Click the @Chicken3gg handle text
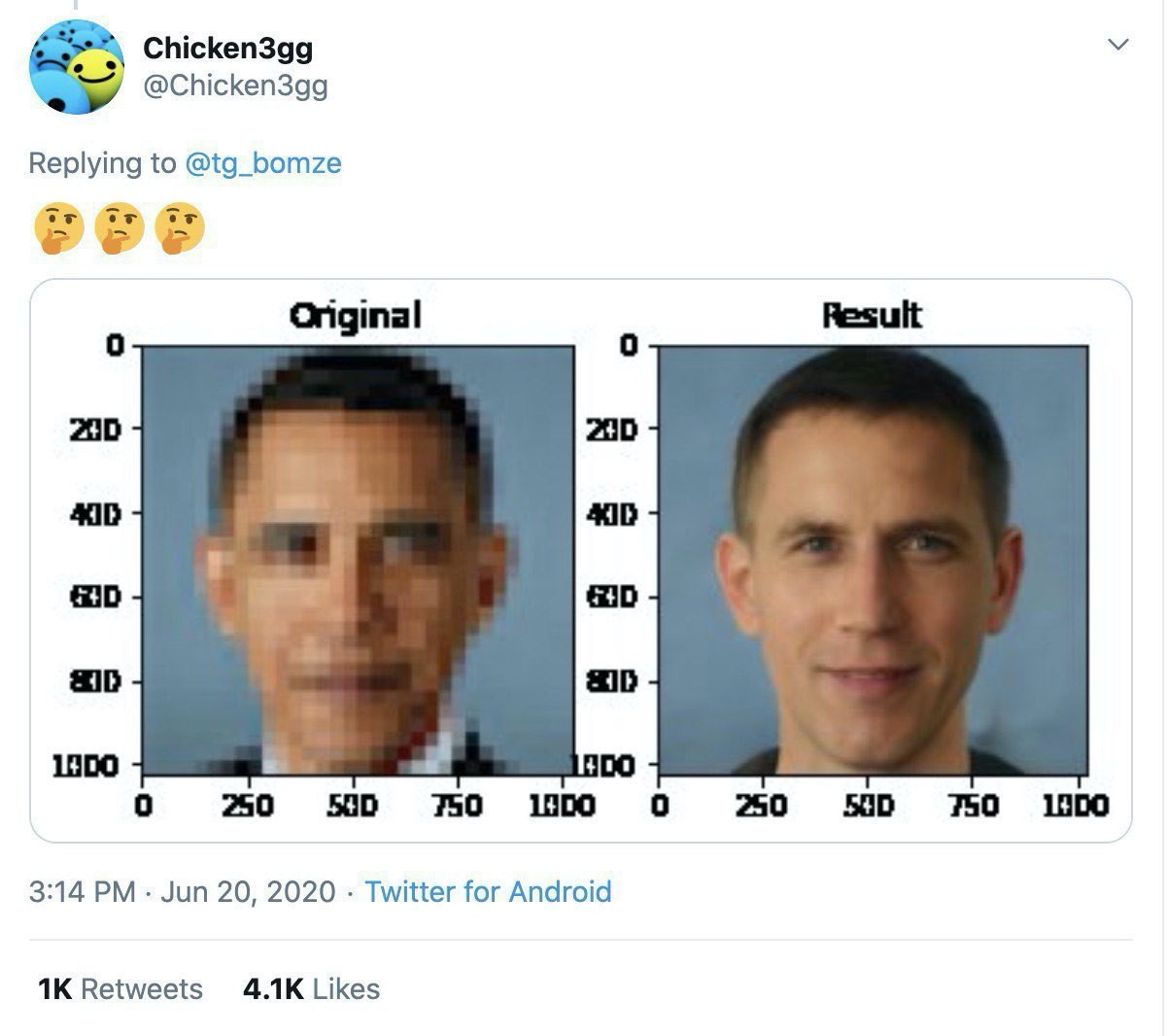Image resolution: width=1168 pixels, height=1036 pixels. point(235,86)
